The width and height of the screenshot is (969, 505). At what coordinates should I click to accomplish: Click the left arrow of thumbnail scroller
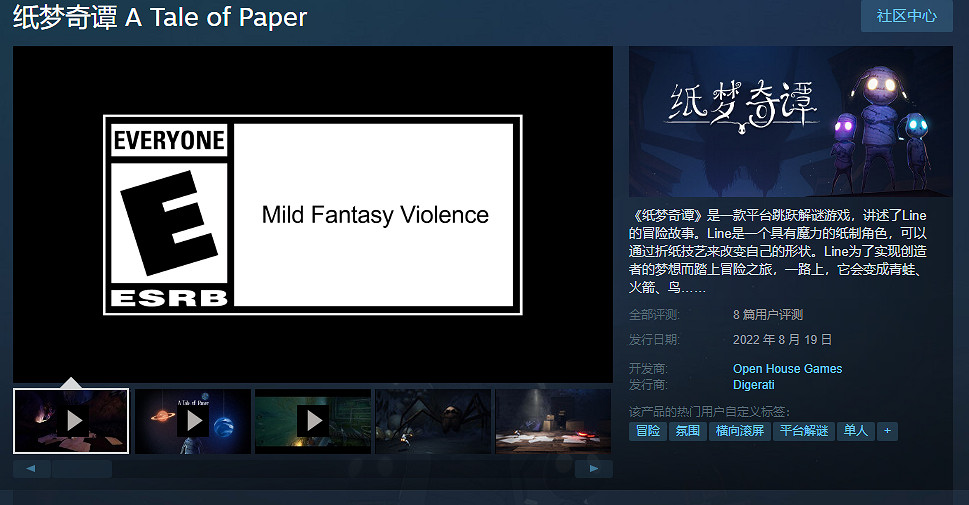click(x=31, y=469)
